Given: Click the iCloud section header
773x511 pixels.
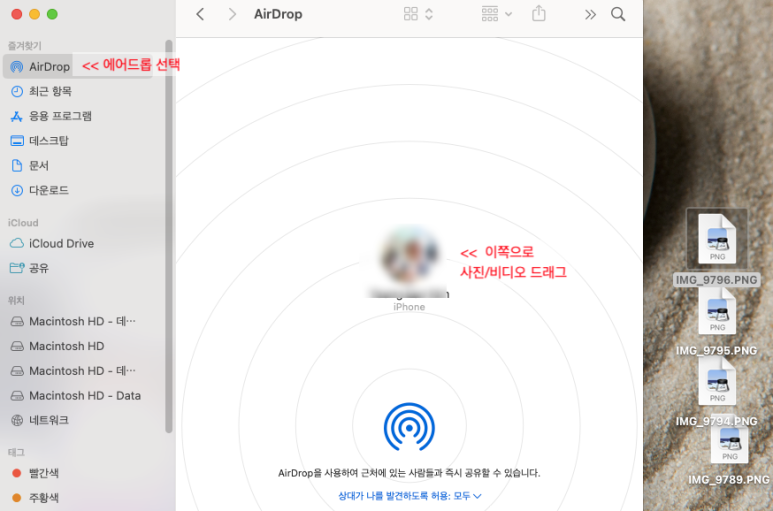Looking at the screenshot, I should tap(23, 223).
